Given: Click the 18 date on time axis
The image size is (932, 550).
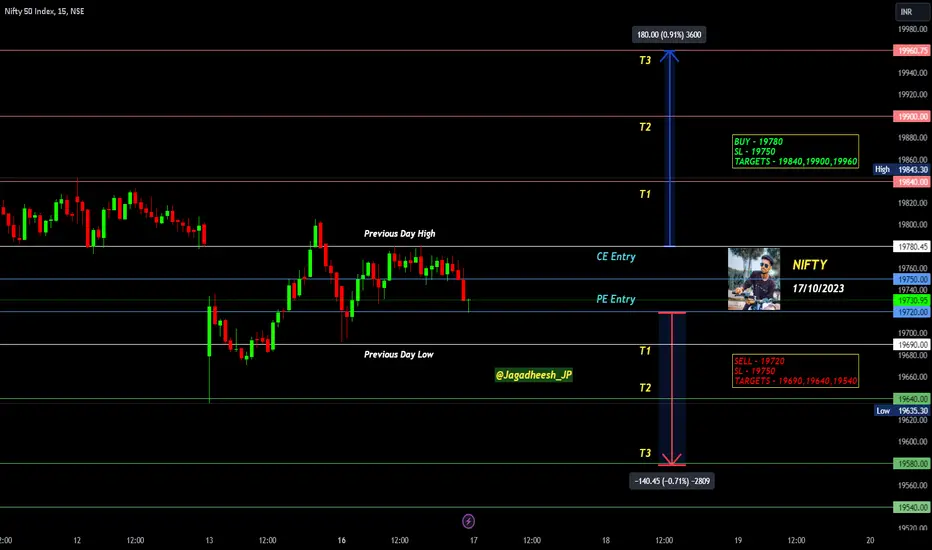Looking at the screenshot, I should tap(606, 540).
